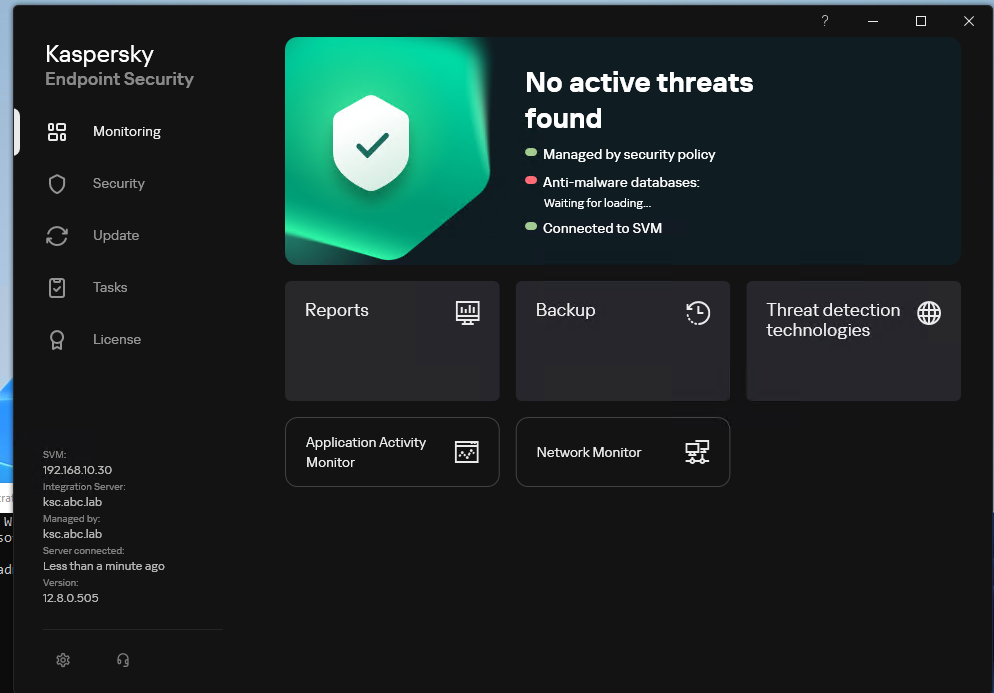Screen dimensions: 994x693
Task: Click the Network Monitor computers icon
Action: pos(697,452)
